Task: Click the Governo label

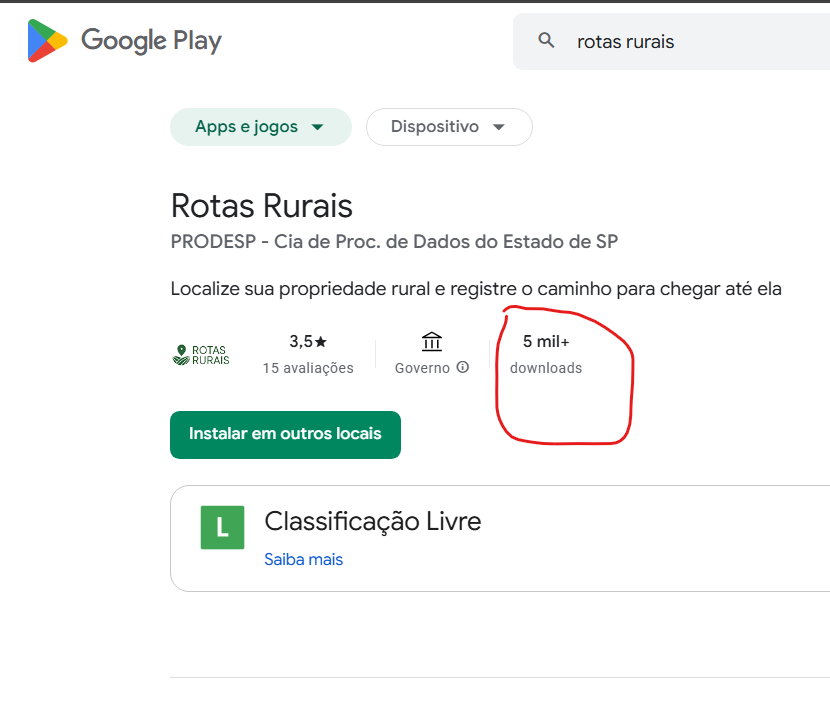Action: click(x=422, y=368)
